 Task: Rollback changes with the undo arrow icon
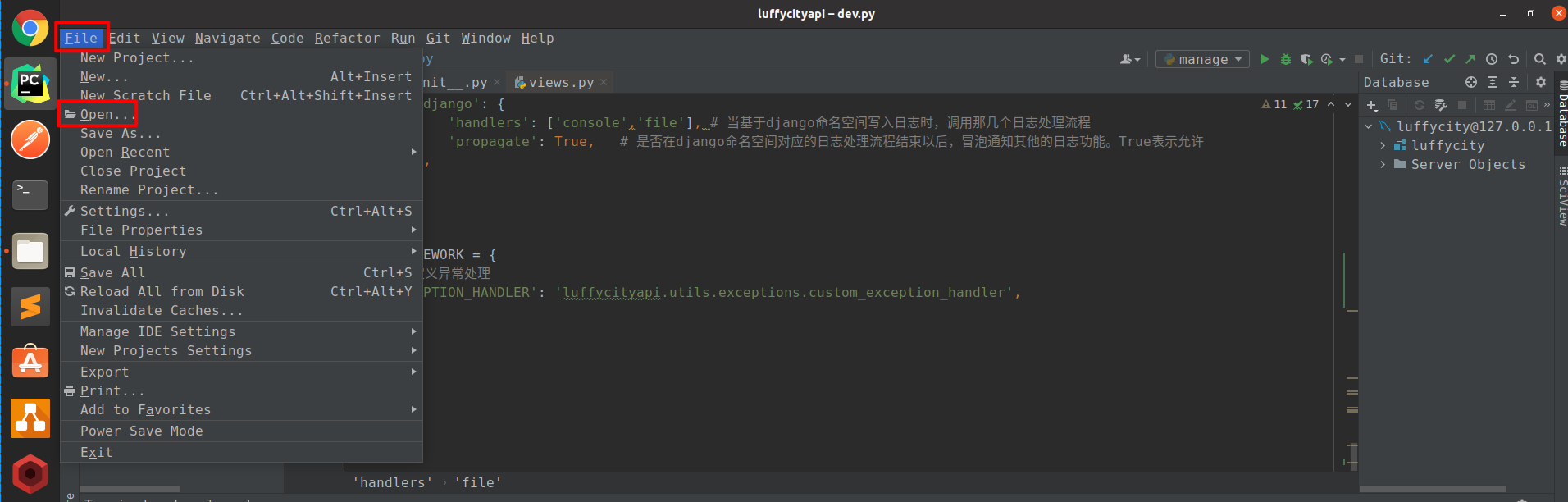tap(1514, 59)
